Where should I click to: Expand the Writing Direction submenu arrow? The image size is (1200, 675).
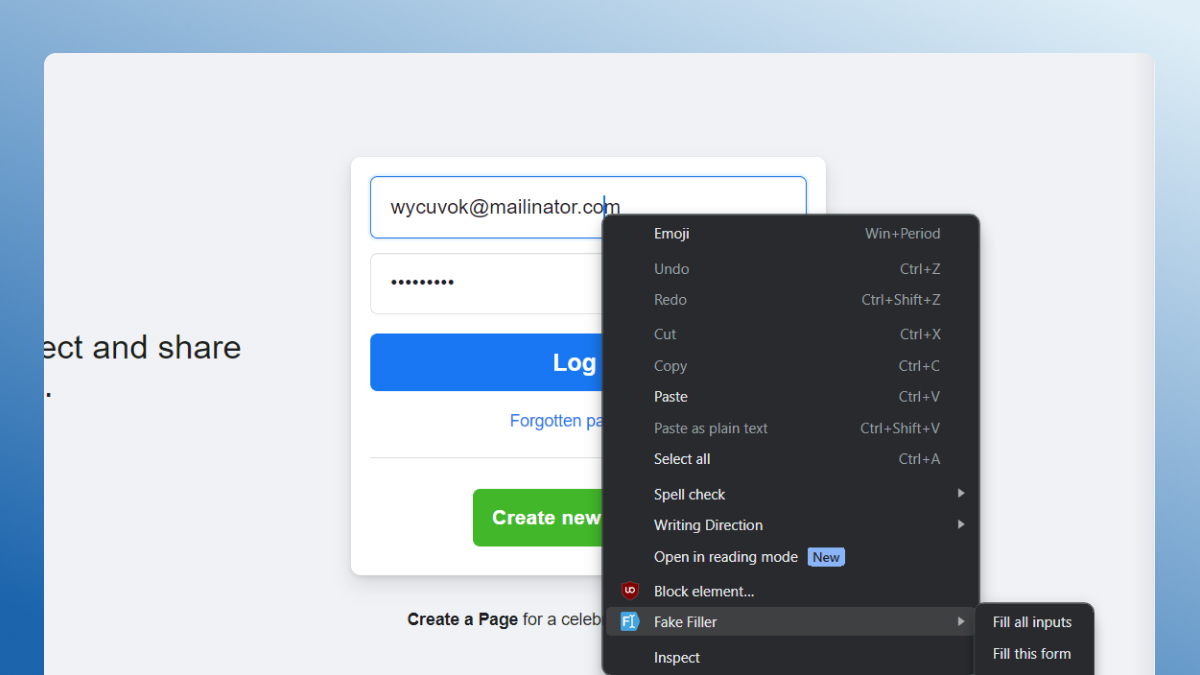[x=960, y=525]
